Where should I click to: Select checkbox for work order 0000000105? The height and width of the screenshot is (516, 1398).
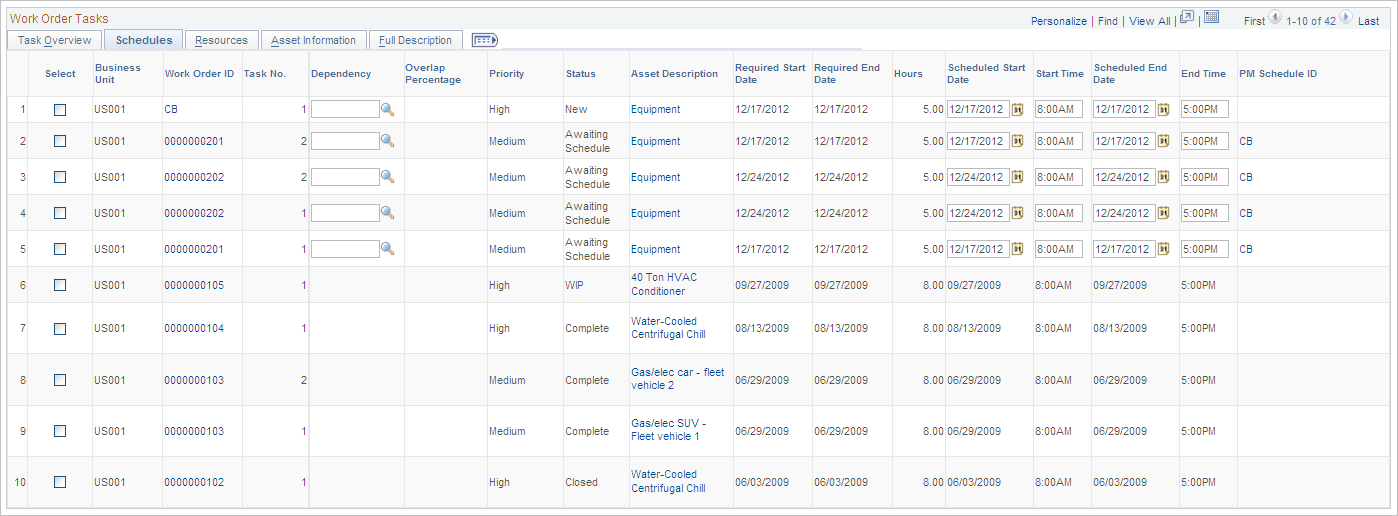click(60, 286)
